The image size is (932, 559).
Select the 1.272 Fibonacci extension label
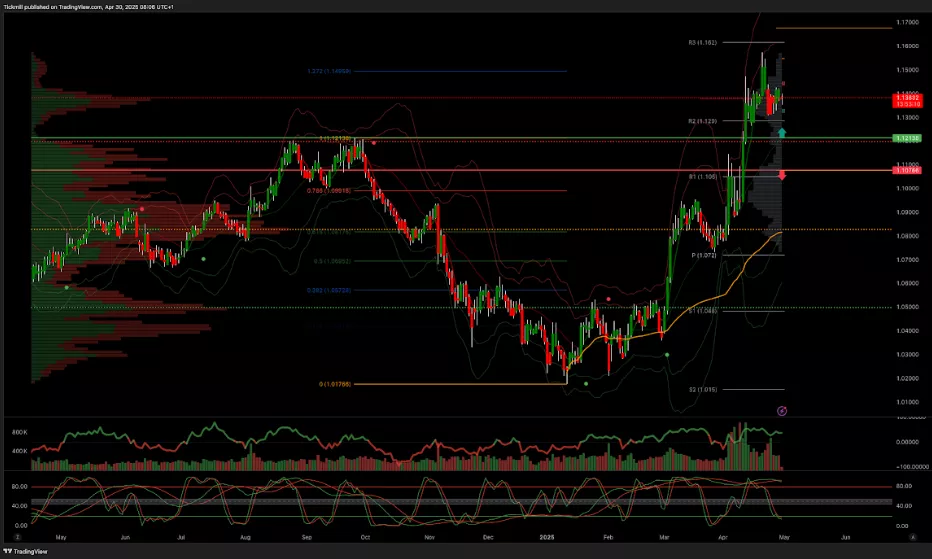[x=327, y=71]
